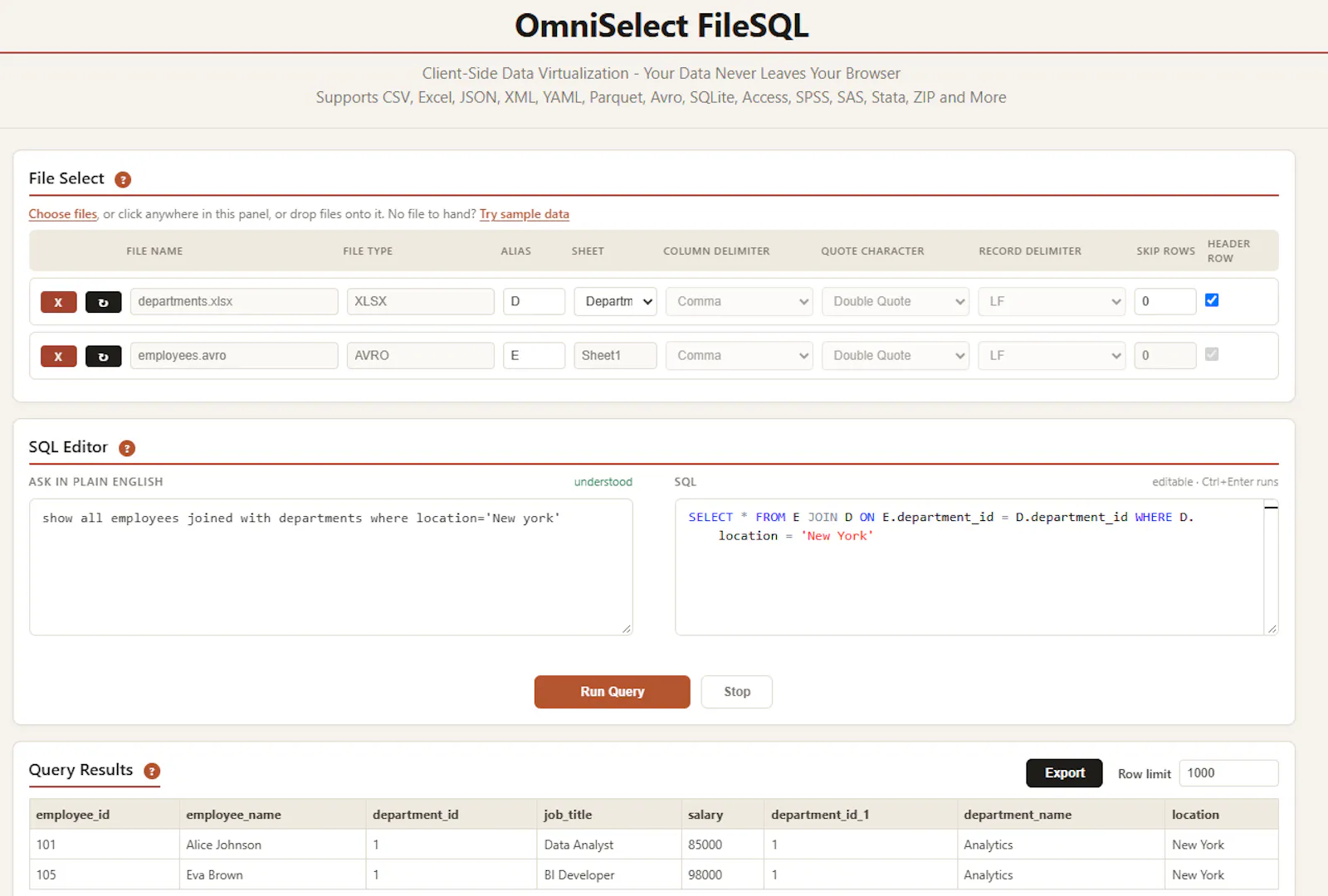Open the SQL Editor help icon
Image resolution: width=1328 pixels, height=896 pixels.
point(127,448)
